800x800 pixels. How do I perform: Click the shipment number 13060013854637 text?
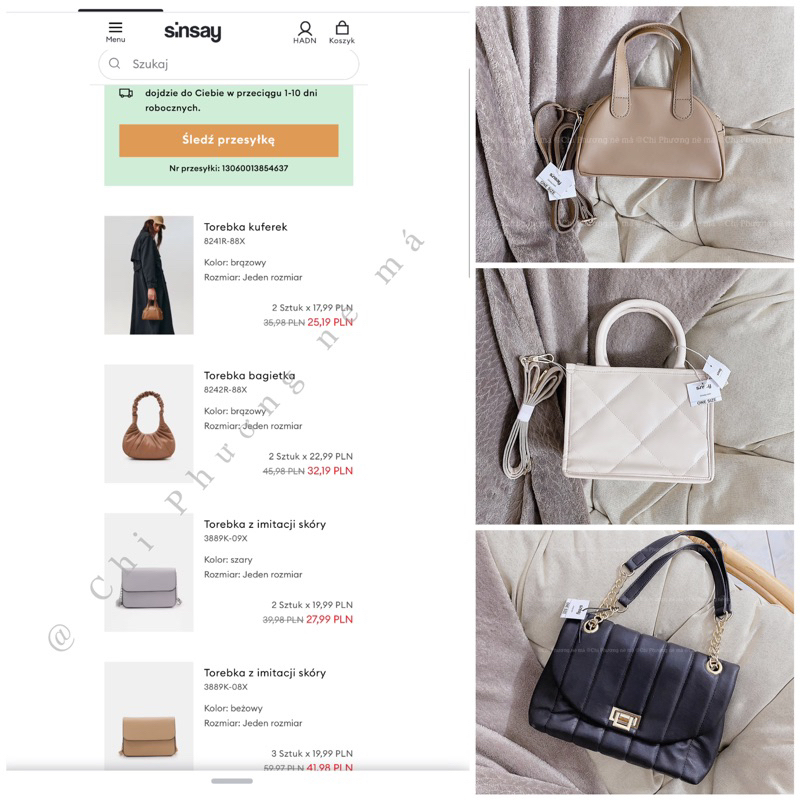click(x=255, y=168)
